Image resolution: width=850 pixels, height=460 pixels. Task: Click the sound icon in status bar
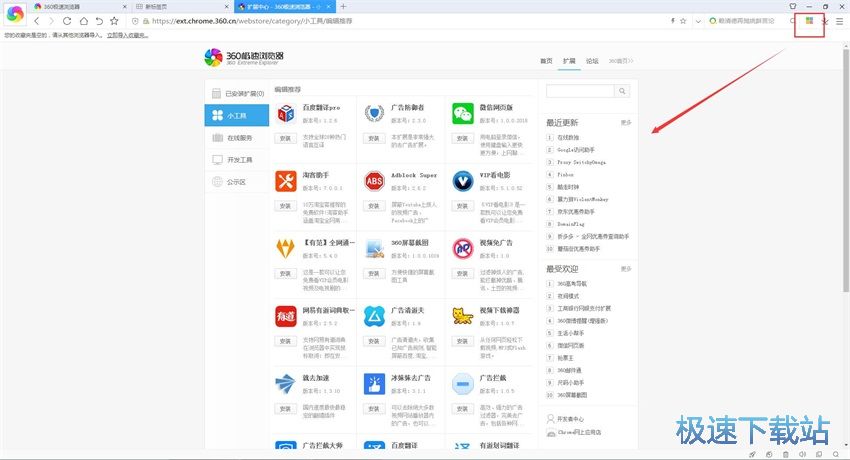point(802,454)
